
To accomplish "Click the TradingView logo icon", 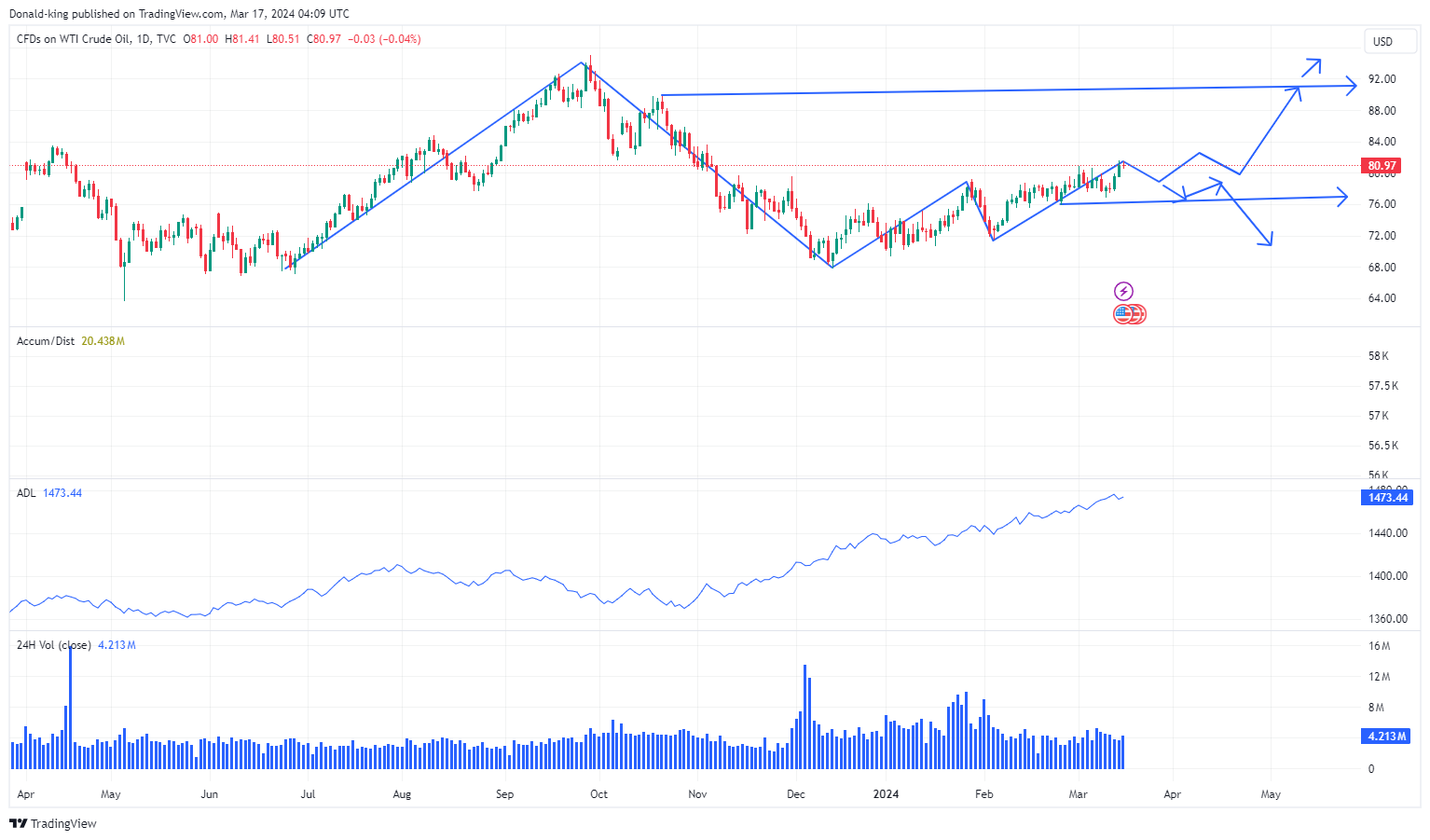I will point(18,823).
